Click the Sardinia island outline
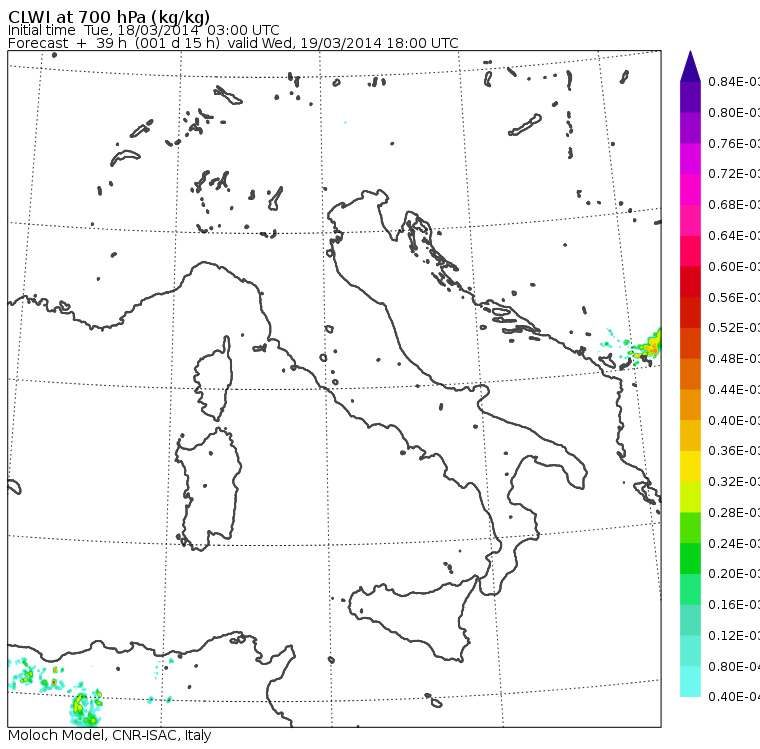Viewport: 760px width, 749px height. (x=208, y=489)
